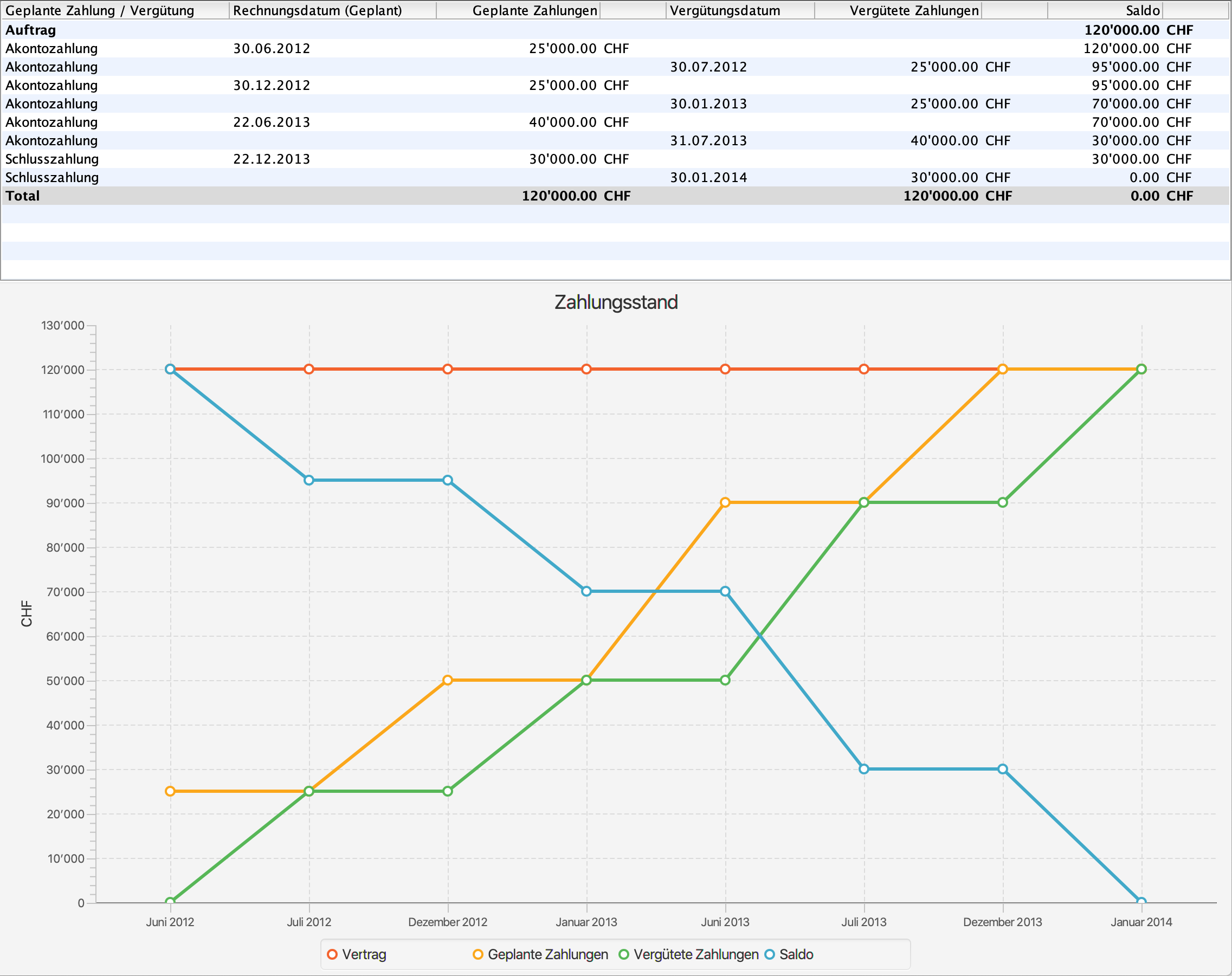Click the Geplante Zahlungen point at Juni 2012

(x=170, y=791)
